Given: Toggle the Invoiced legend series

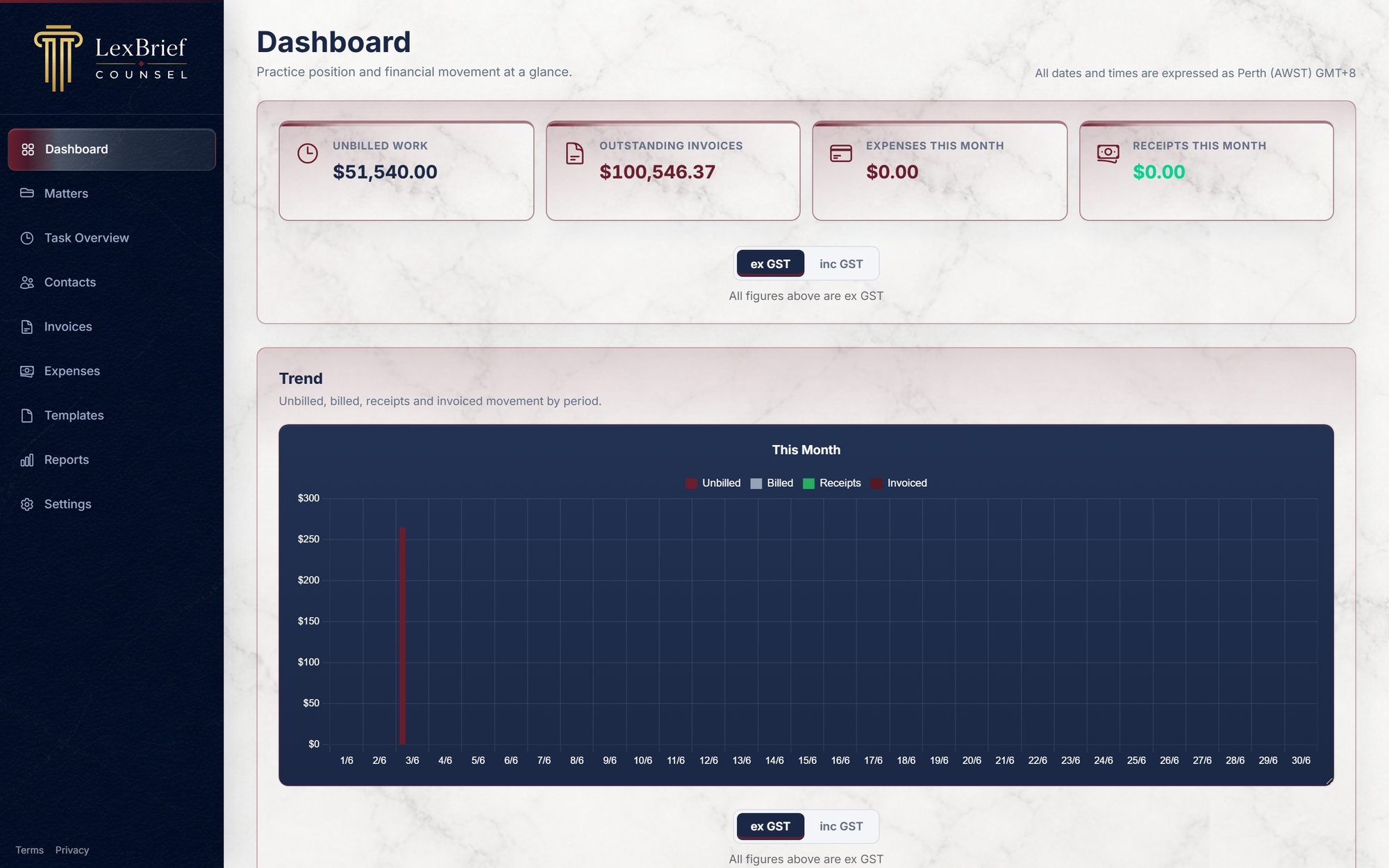Looking at the screenshot, I should (x=899, y=483).
